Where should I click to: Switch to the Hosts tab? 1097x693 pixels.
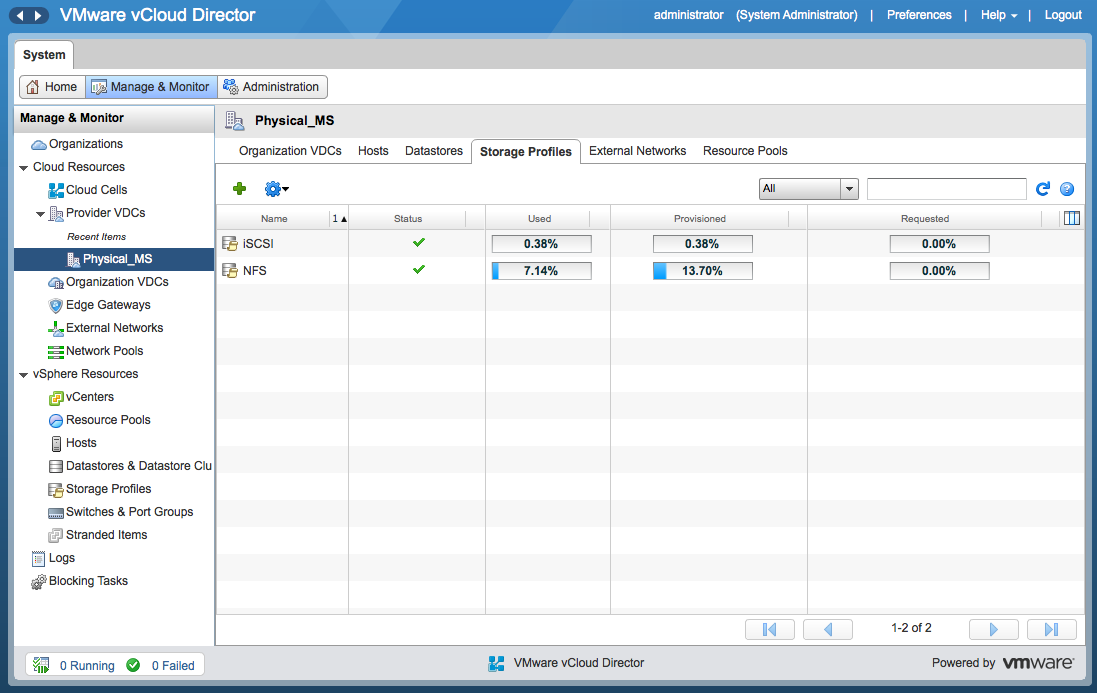[373, 151]
